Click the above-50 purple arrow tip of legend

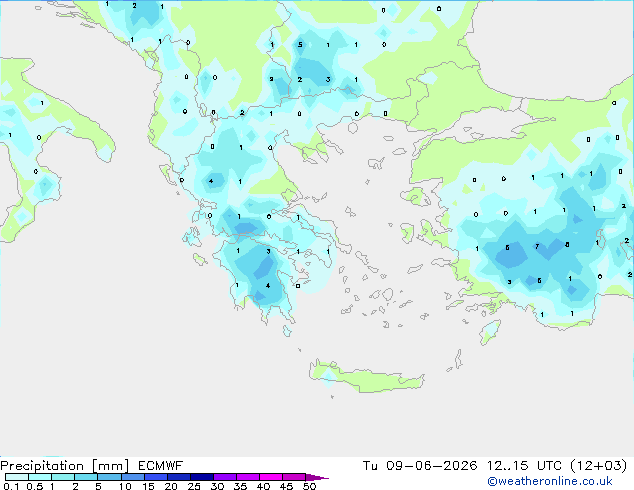pyautogui.click(x=317, y=477)
